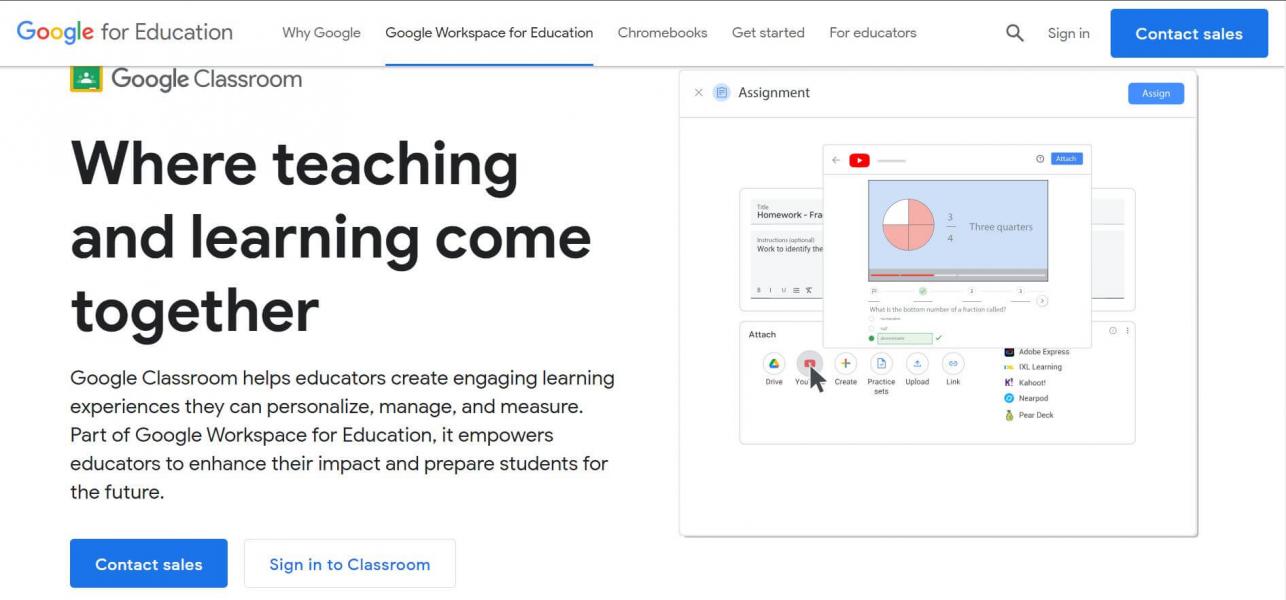Switch to the Why Google section
The height and width of the screenshot is (600, 1286).
click(x=320, y=32)
